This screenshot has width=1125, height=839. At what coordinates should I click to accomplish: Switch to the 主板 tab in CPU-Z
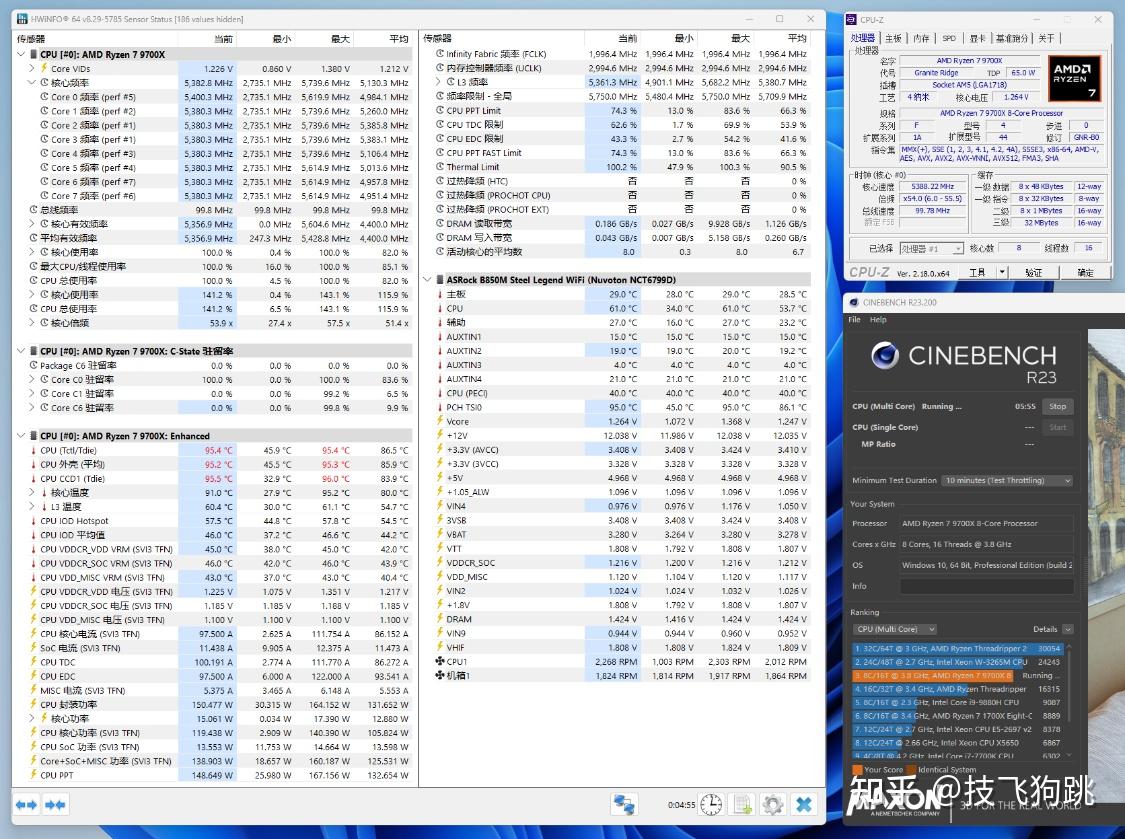click(x=893, y=38)
